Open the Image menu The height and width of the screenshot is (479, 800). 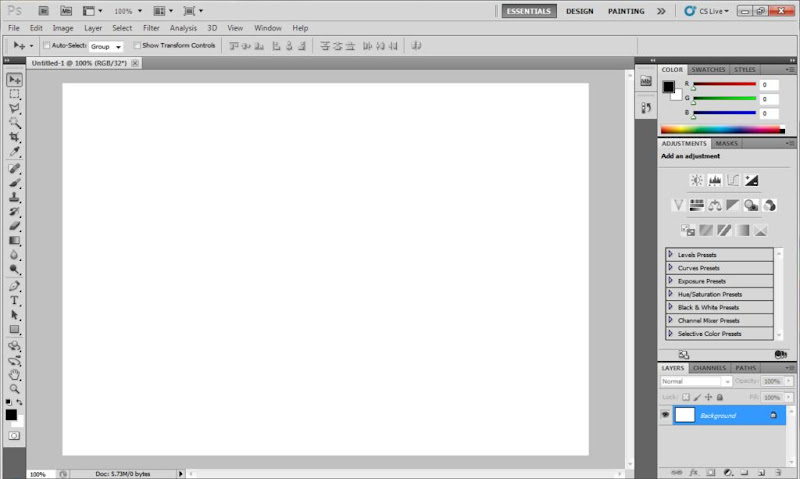[x=63, y=28]
